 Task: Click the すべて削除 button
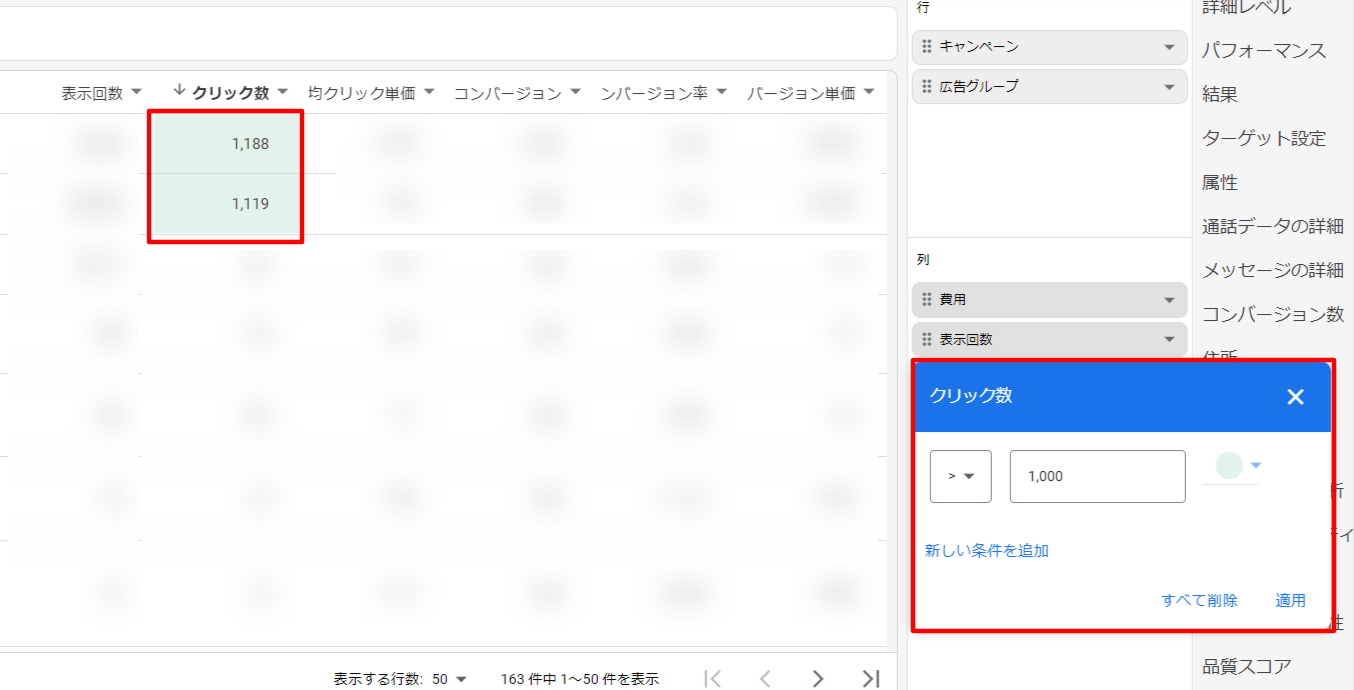[x=1199, y=600]
